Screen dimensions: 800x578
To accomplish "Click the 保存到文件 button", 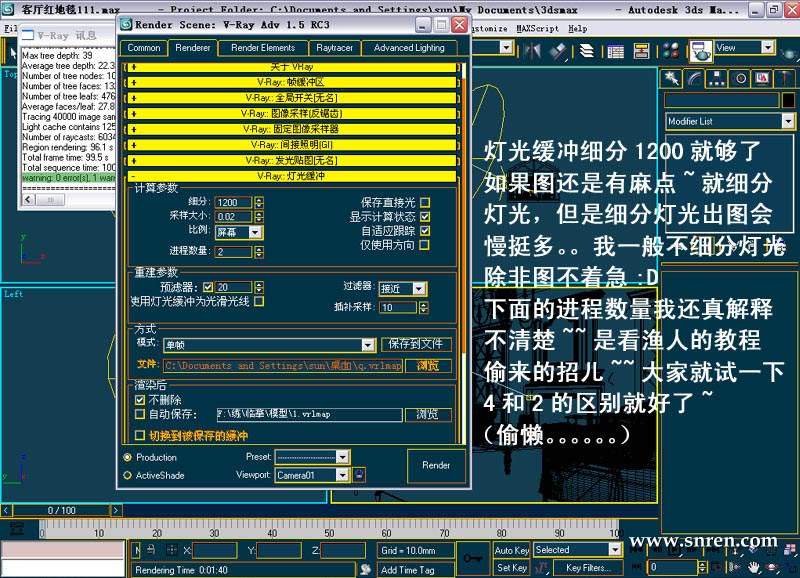I will tap(416, 344).
